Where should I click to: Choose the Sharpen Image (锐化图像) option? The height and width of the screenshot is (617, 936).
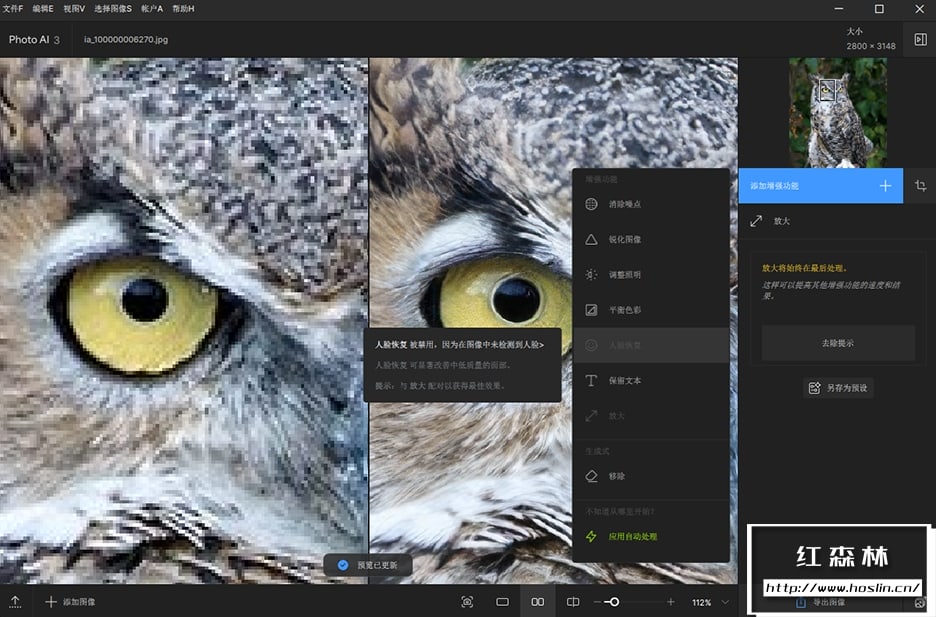pyautogui.click(x=625, y=239)
